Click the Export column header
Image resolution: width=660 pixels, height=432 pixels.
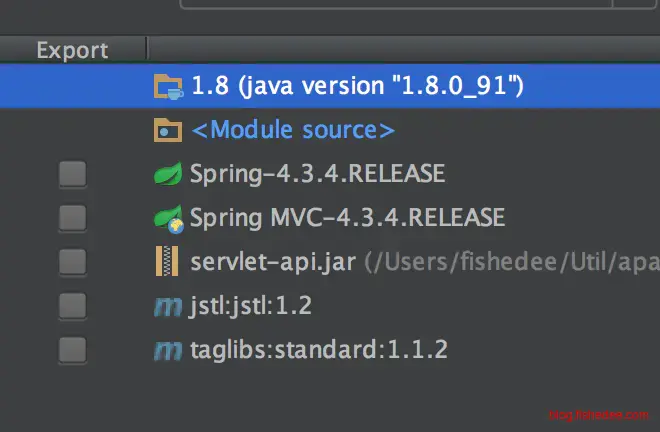[72, 50]
